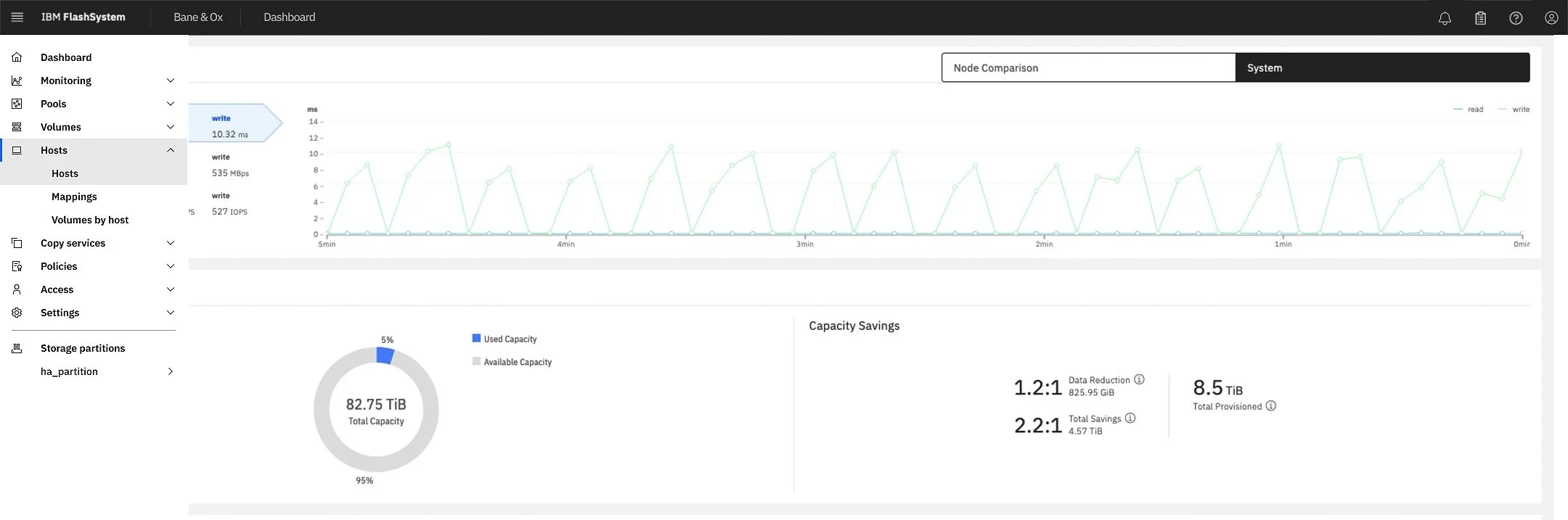This screenshot has height=520, width=1568.
Task: Click the Settings gear icon
Action: coord(17,313)
